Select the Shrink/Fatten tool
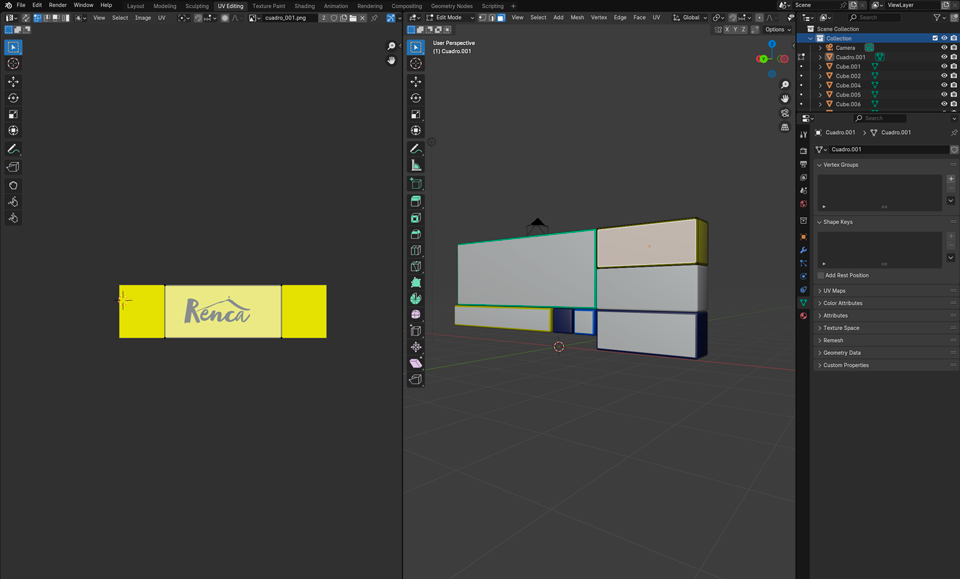Viewport: 960px width, 579px height. tap(416, 347)
